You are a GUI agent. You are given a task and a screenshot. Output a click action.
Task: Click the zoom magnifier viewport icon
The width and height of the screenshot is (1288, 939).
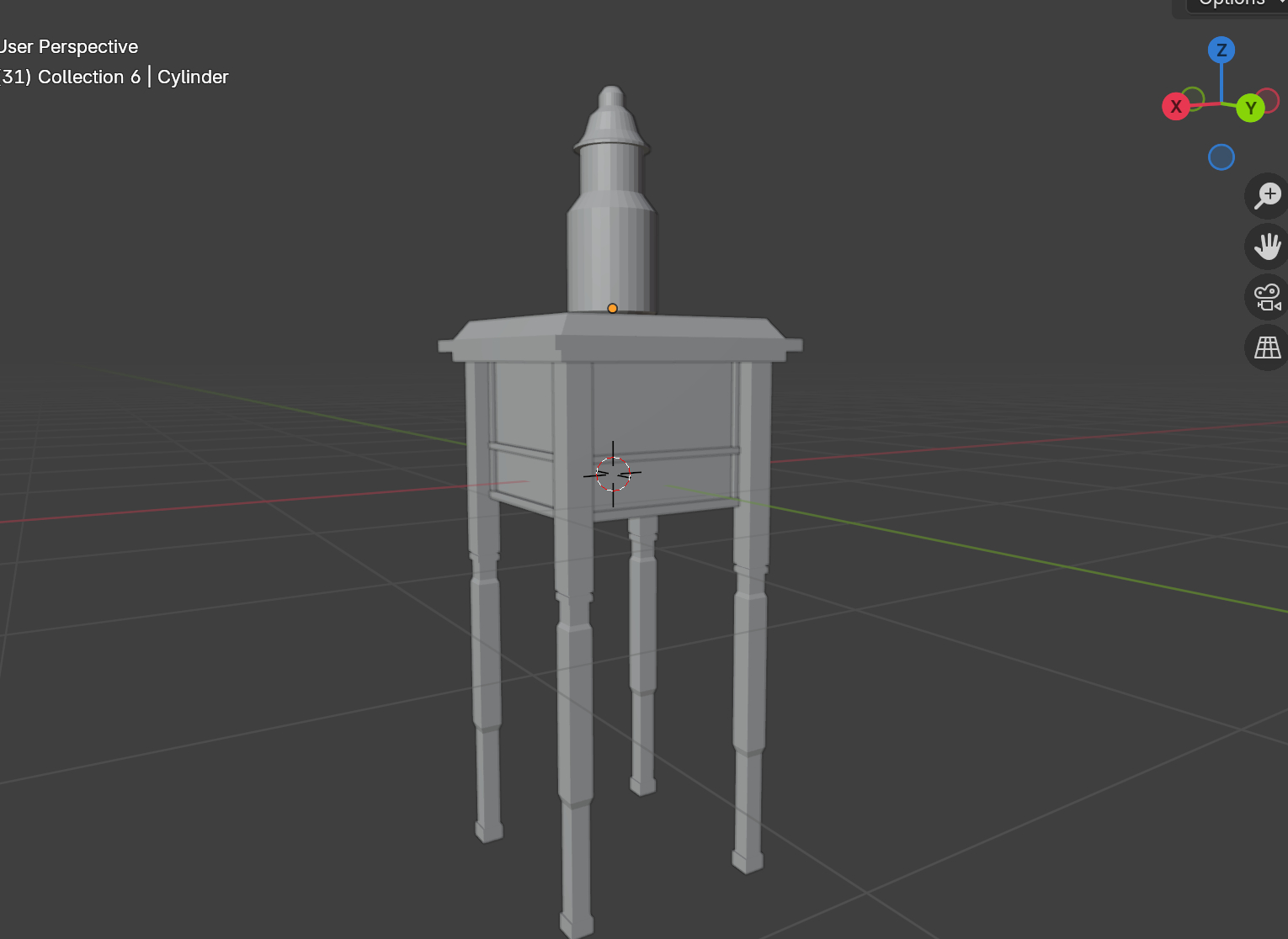[x=1267, y=196]
